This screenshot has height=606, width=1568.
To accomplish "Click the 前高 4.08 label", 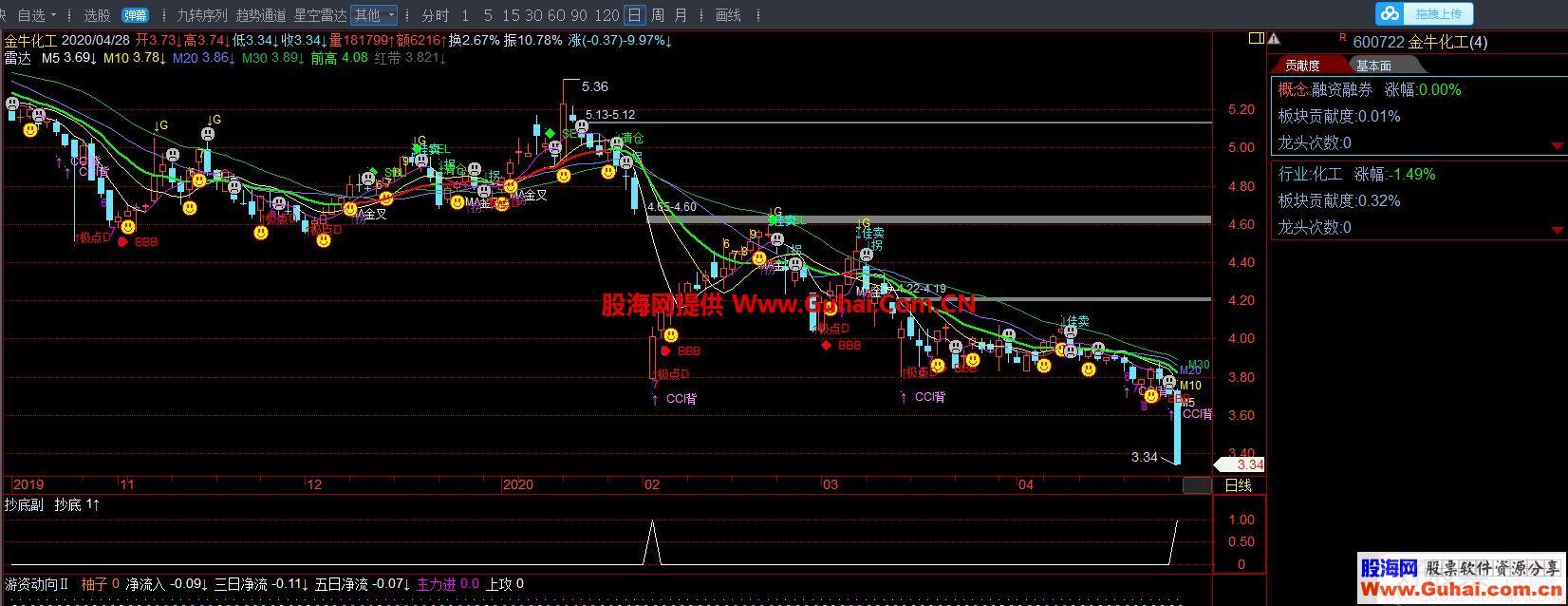I will [339, 58].
